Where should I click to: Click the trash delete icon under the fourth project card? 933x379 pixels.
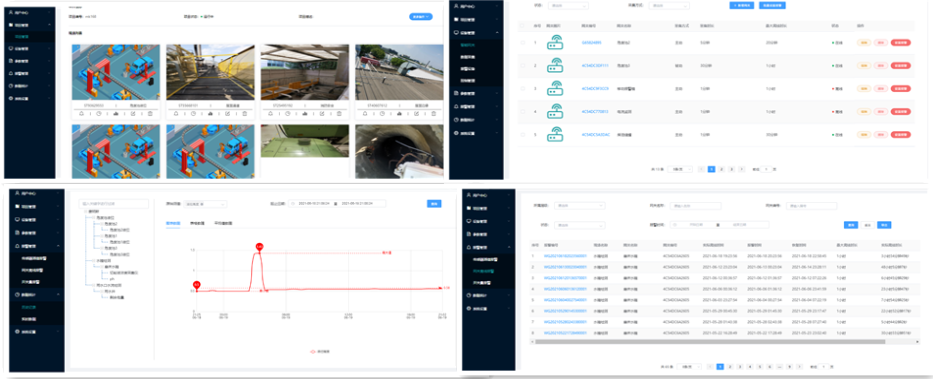434,113
